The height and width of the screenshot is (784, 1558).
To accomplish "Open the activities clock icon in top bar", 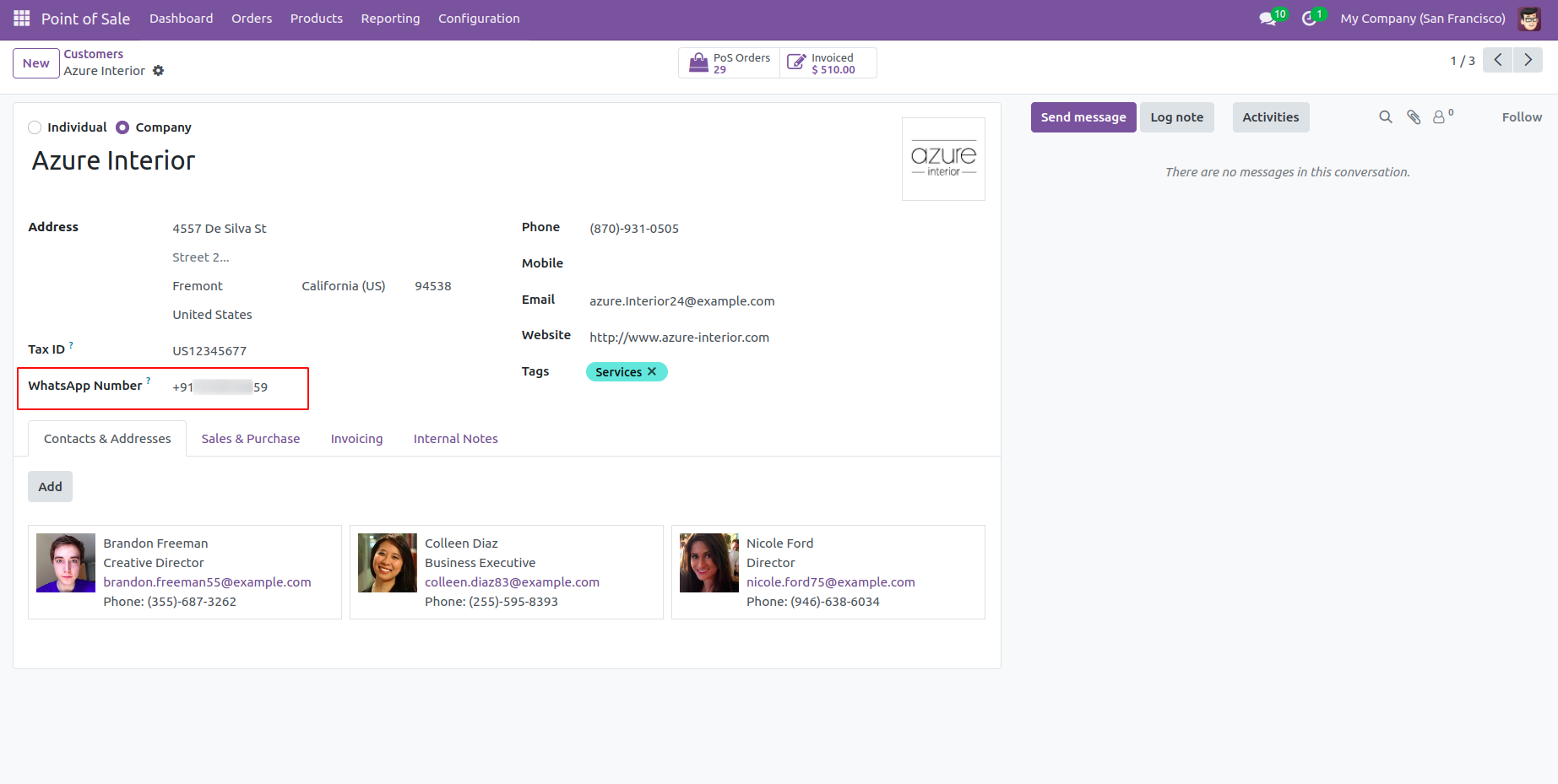I will (1313, 18).
